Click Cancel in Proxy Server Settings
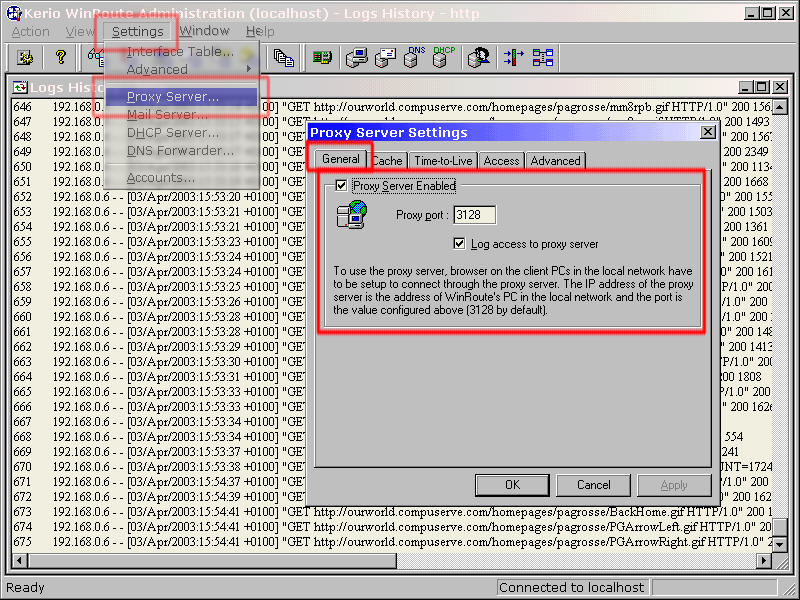Image resolution: width=800 pixels, height=600 pixels. click(593, 485)
